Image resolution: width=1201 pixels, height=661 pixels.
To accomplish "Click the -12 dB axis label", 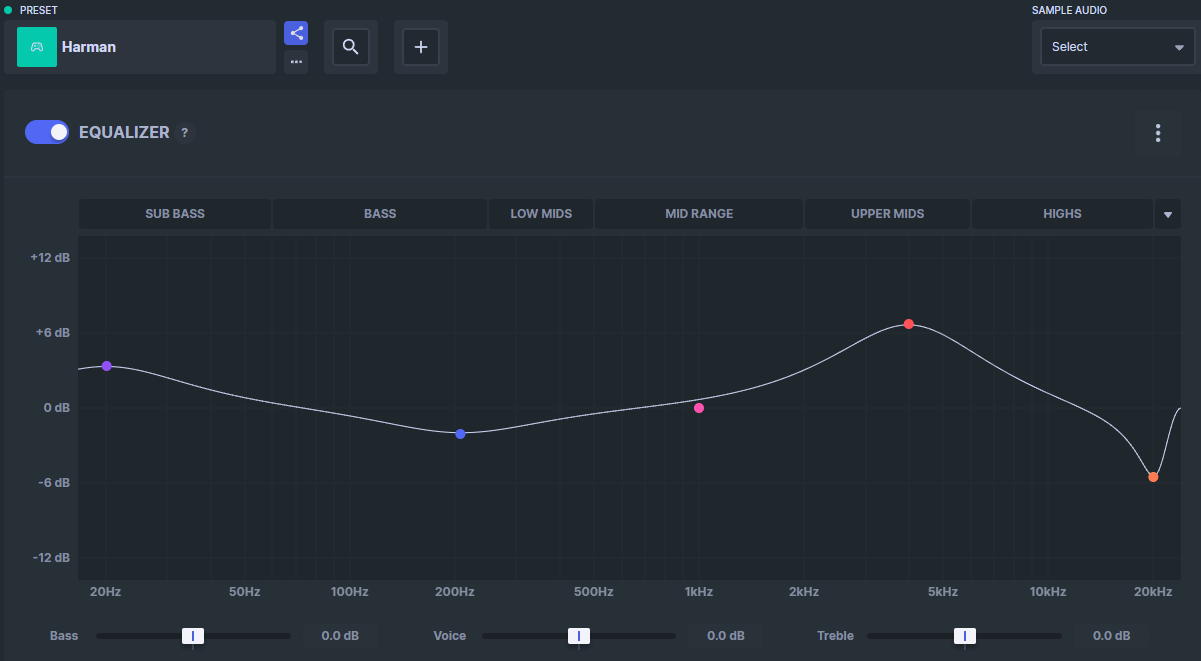I will pyautogui.click(x=51, y=558).
